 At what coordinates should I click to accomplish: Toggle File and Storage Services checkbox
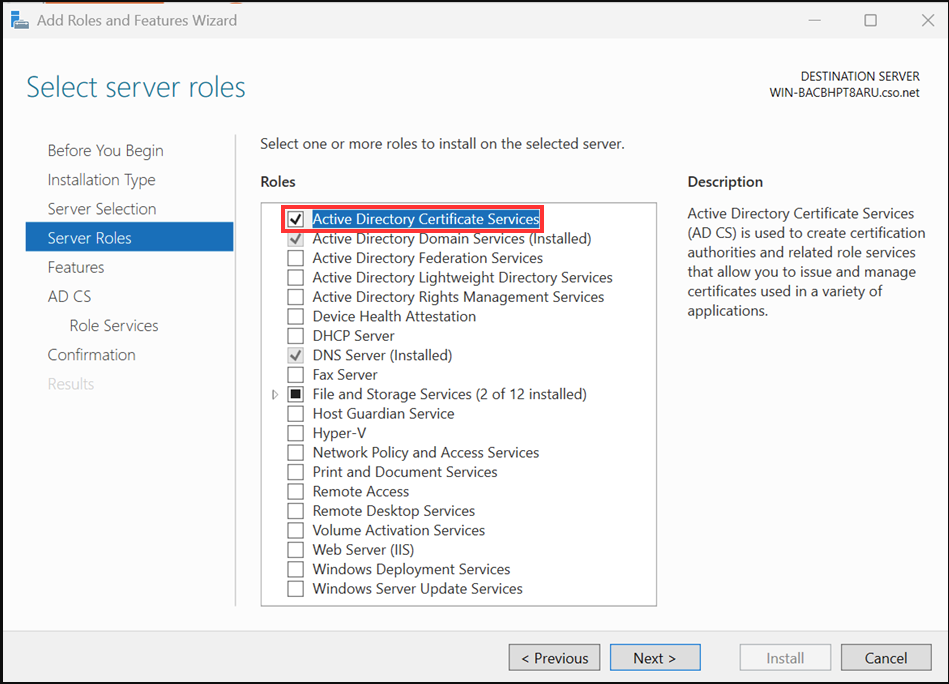[295, 394]
